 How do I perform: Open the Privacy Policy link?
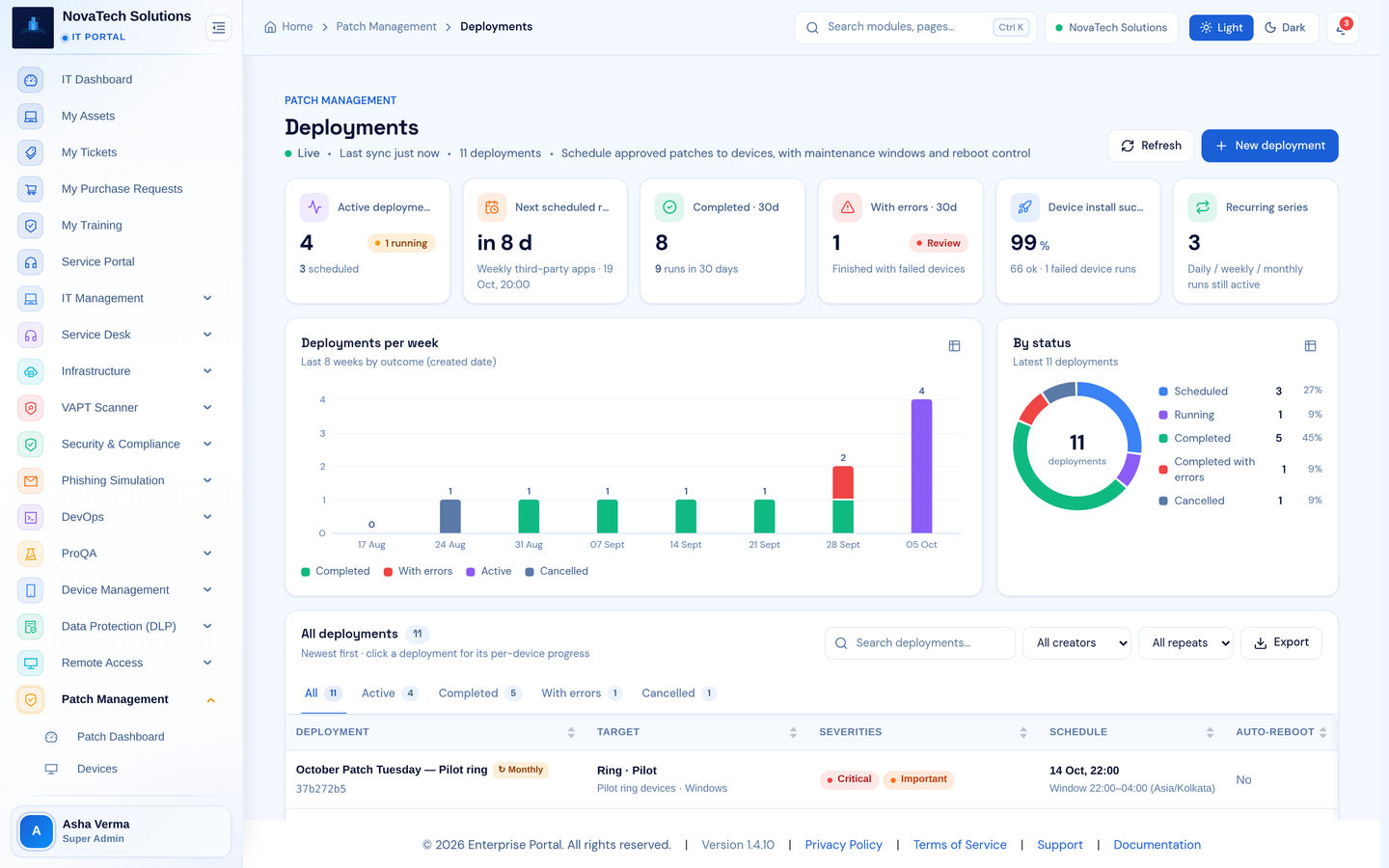pyautogui.click(x=843, y=845)
